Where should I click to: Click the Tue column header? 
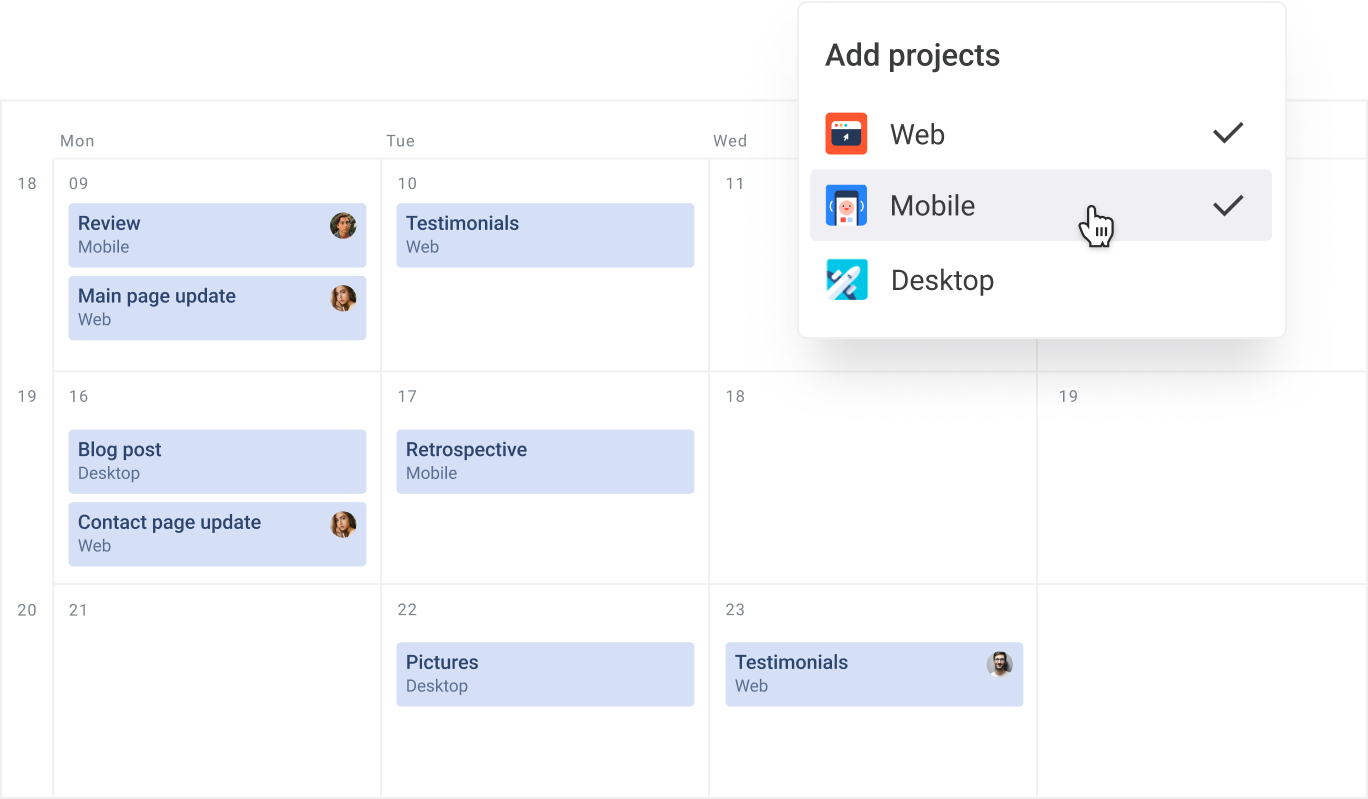point(400,141)
